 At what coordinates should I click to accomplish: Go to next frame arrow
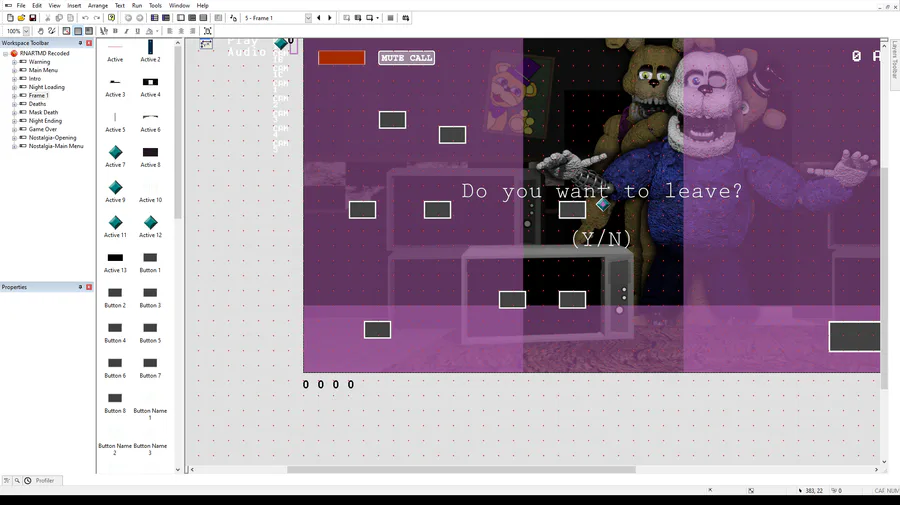(329, 18)
